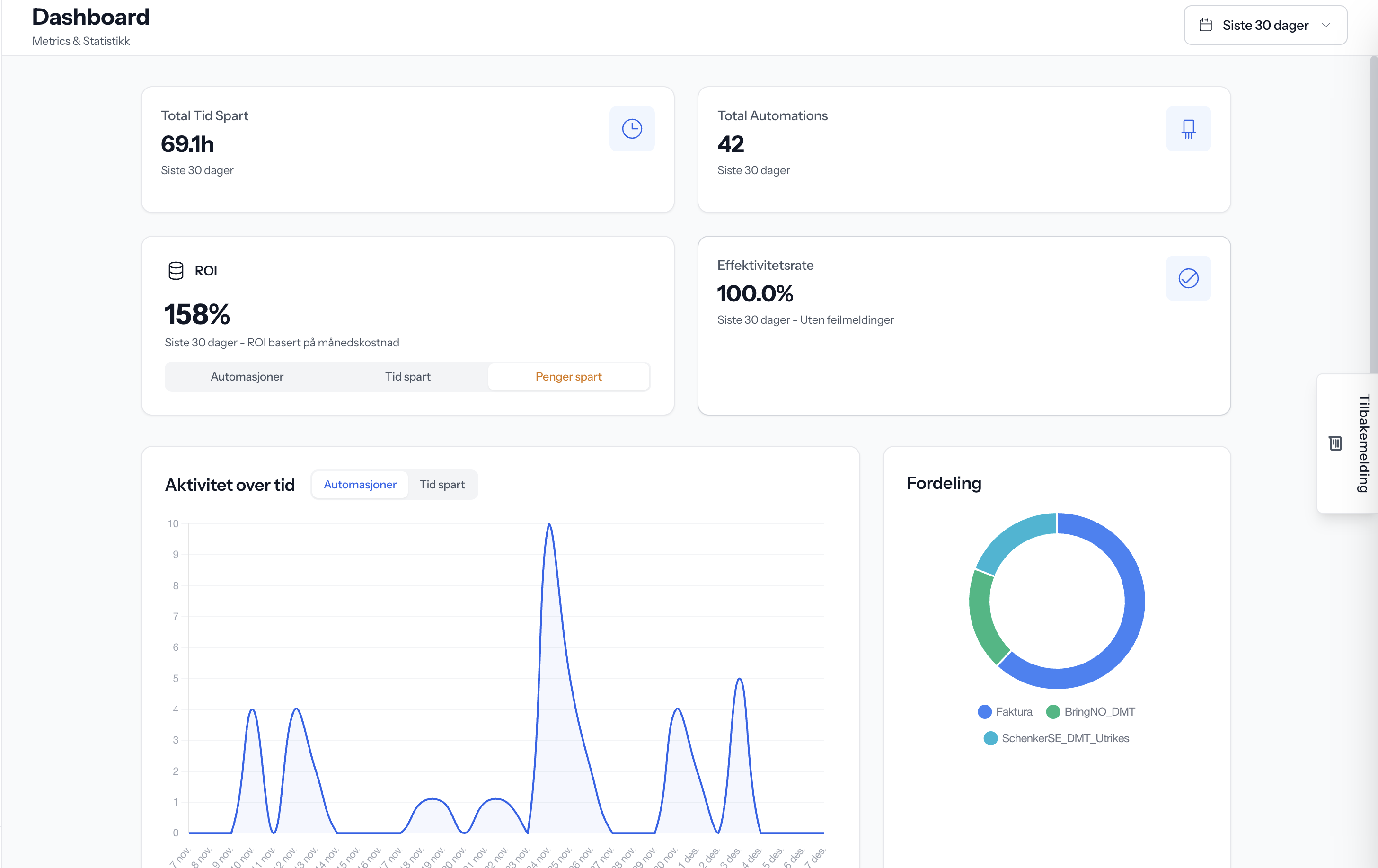Click the clock icon on Total Tid Spart card
The image size is (1378, 868).
[x=632, y=128]
